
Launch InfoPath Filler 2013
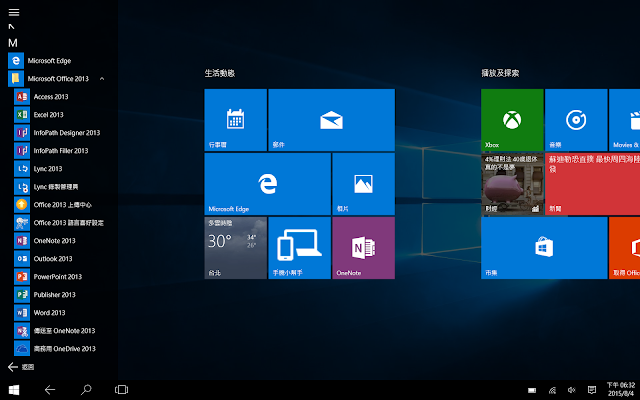coord(61,151)
